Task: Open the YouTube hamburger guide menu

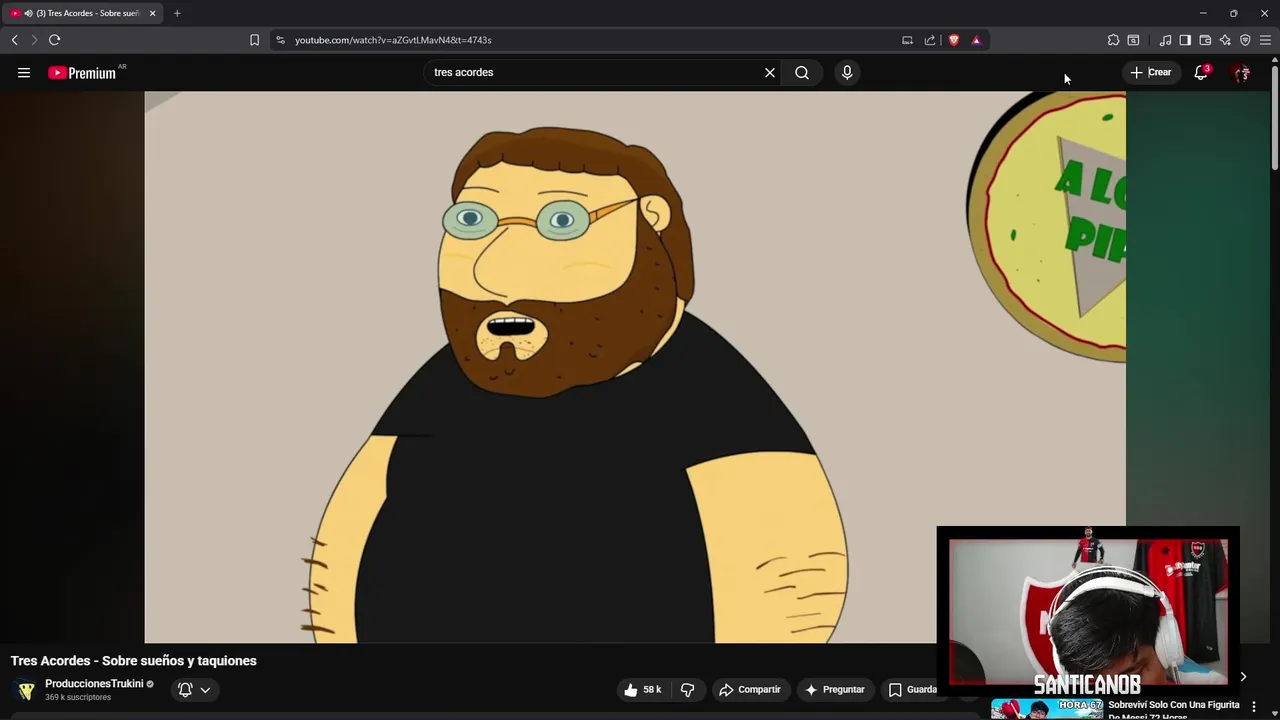Action: point(24,72)
